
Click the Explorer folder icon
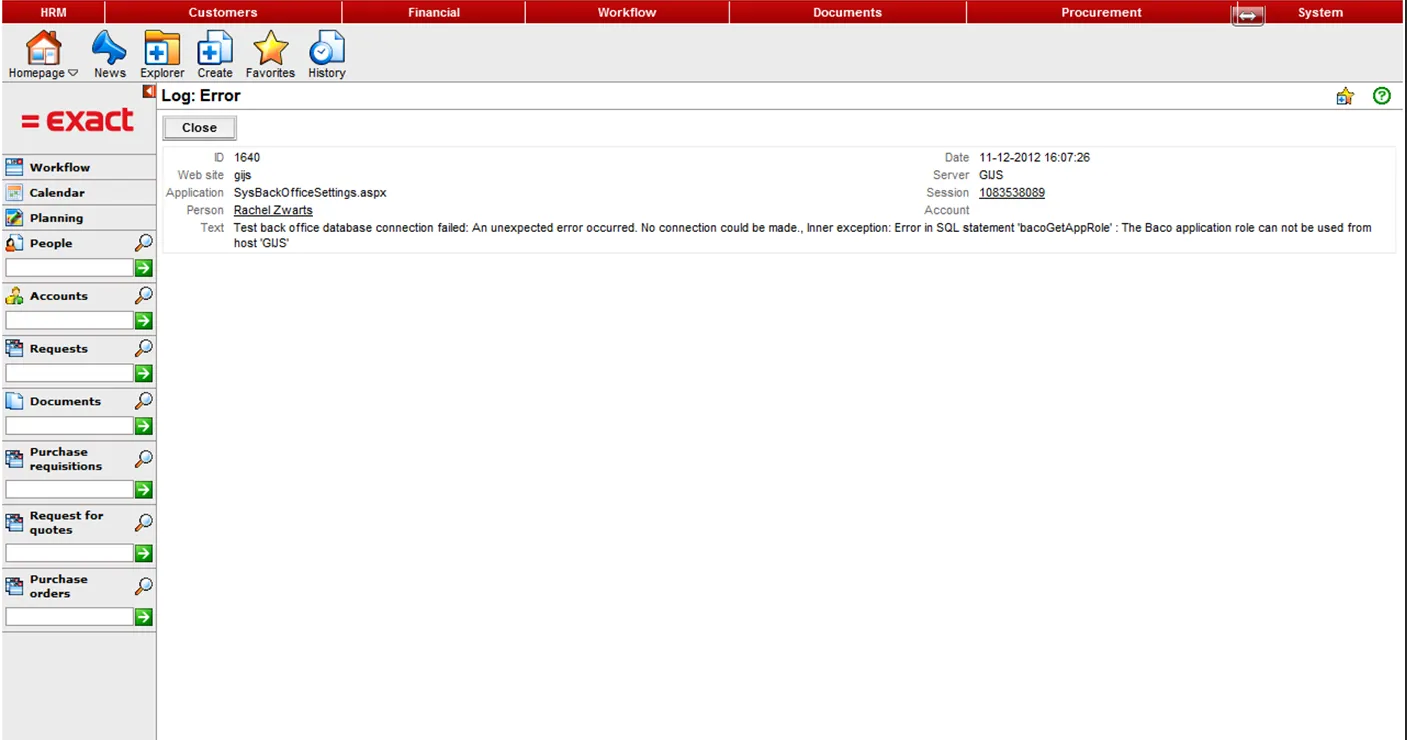(x=162, y=49)
